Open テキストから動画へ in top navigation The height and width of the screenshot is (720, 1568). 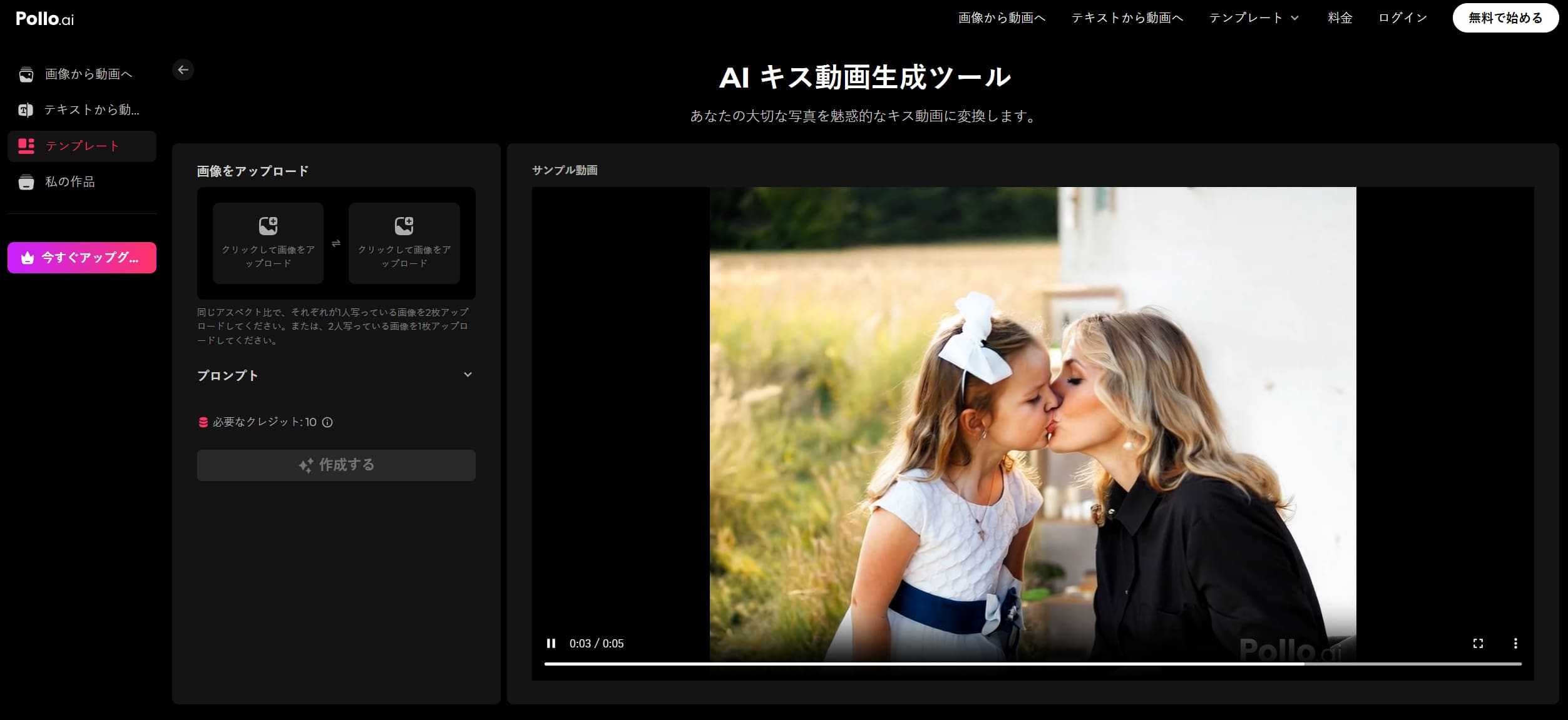tap(1127, 18)
